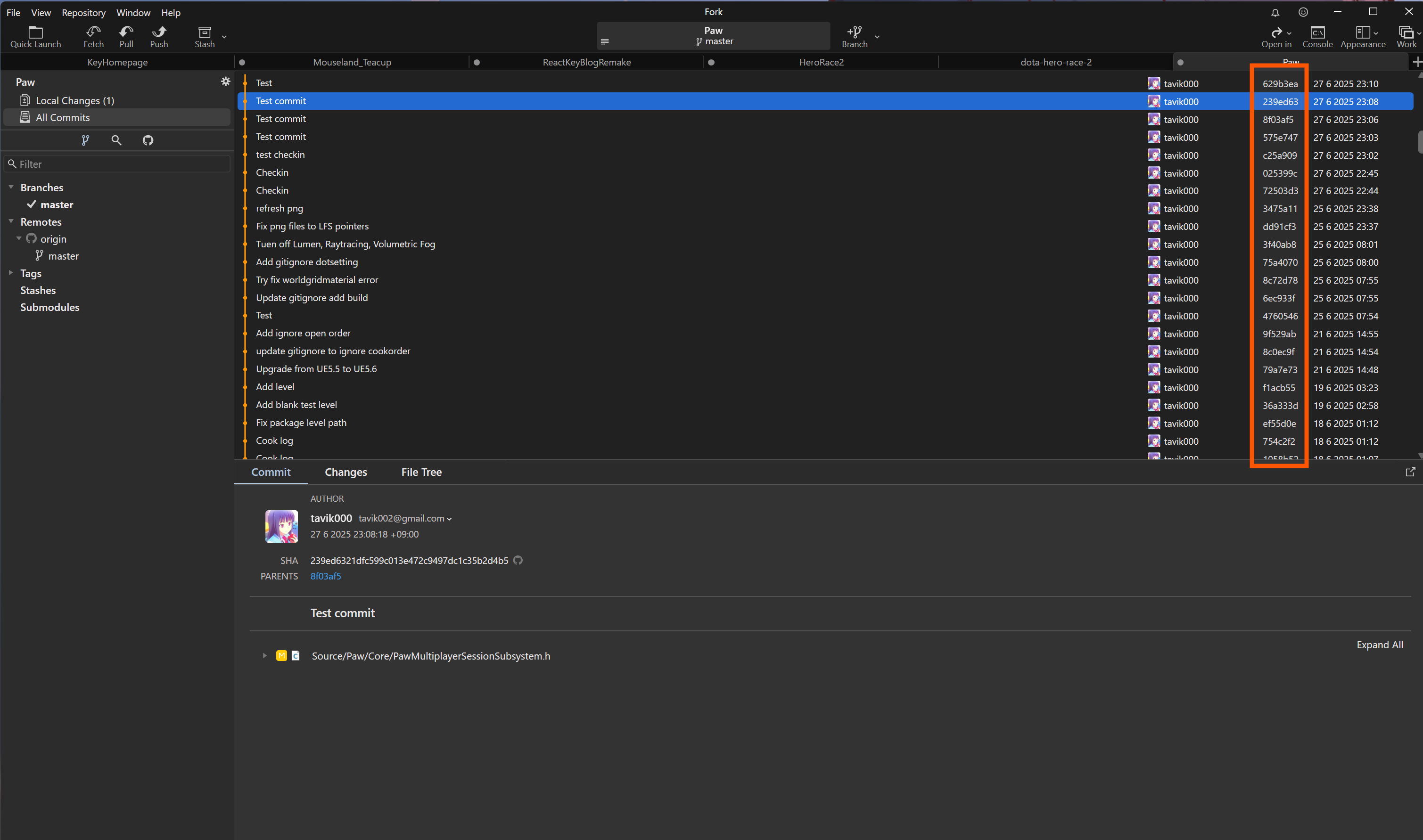Viewport: 1423px width, 840px height.
Task: Click the feedback smiley icon
Action: pyautogui.click(x=1303, y=12)
